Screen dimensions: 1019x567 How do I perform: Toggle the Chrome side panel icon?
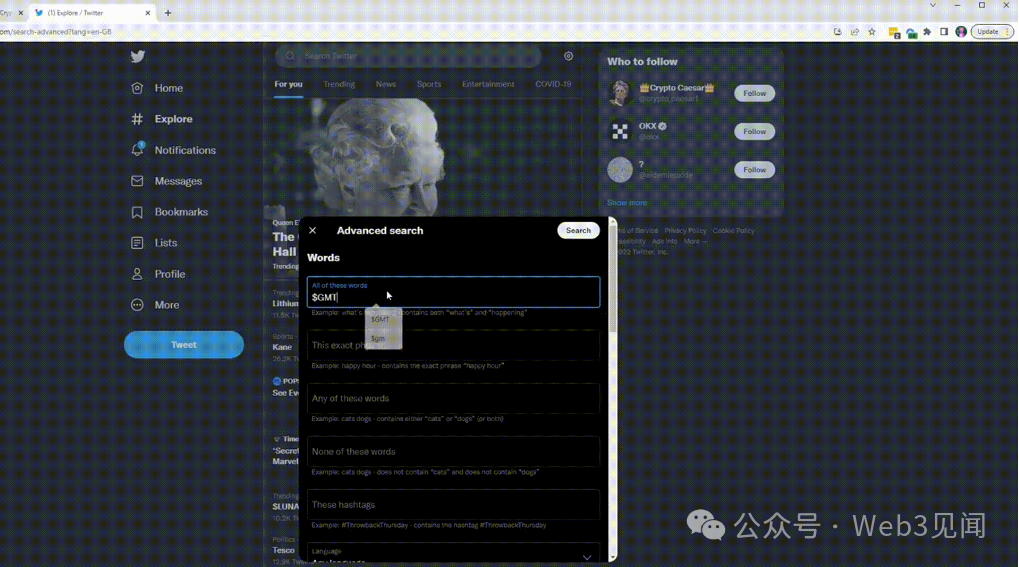click(x=944, y=31)
